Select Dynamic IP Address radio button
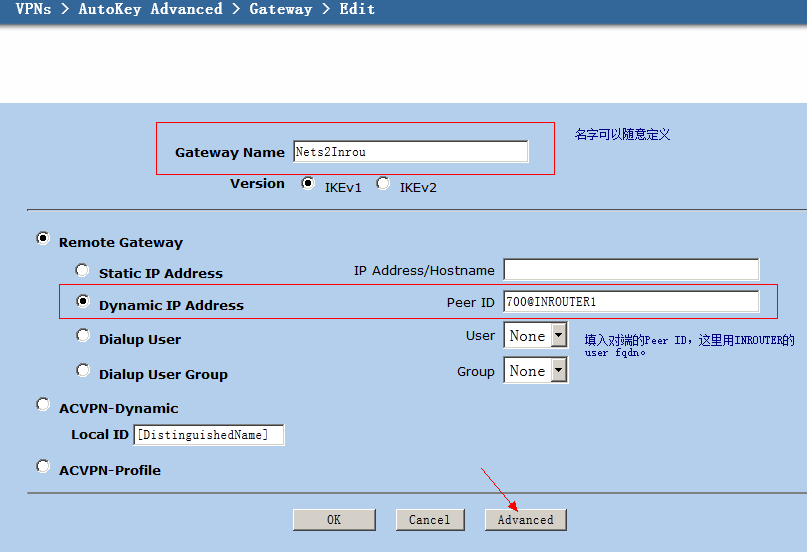Image resolution: width=807 pixels, height=552 pixels. point(82,301)
